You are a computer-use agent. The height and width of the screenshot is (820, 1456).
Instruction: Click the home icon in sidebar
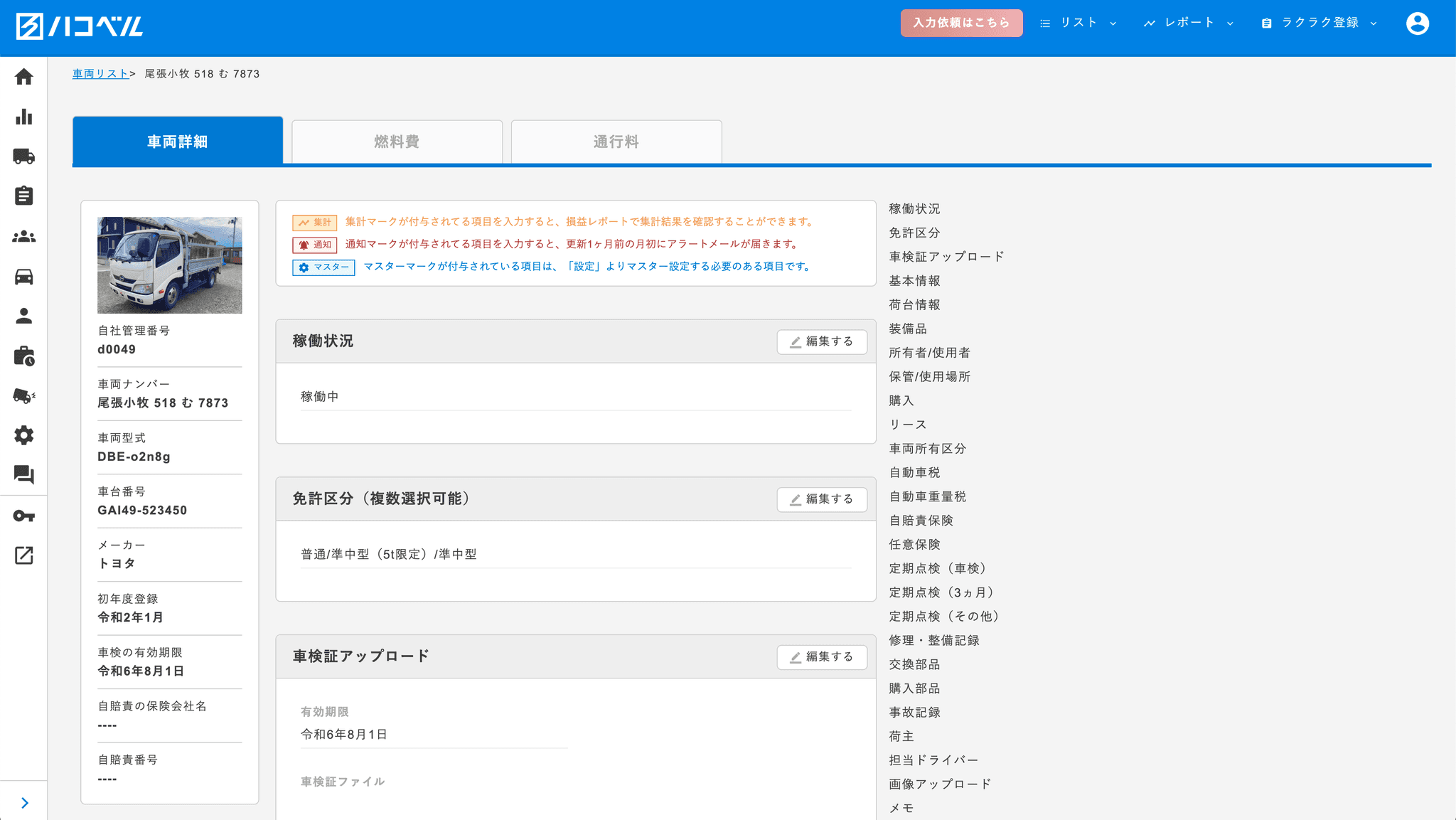[x=23, y=77]
